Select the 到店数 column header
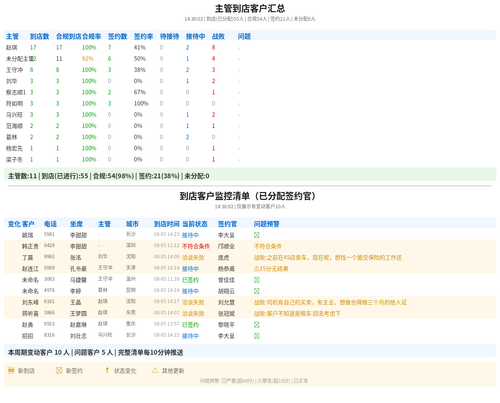This screenshot has height=403, width=500. click(x=39, y=36)
